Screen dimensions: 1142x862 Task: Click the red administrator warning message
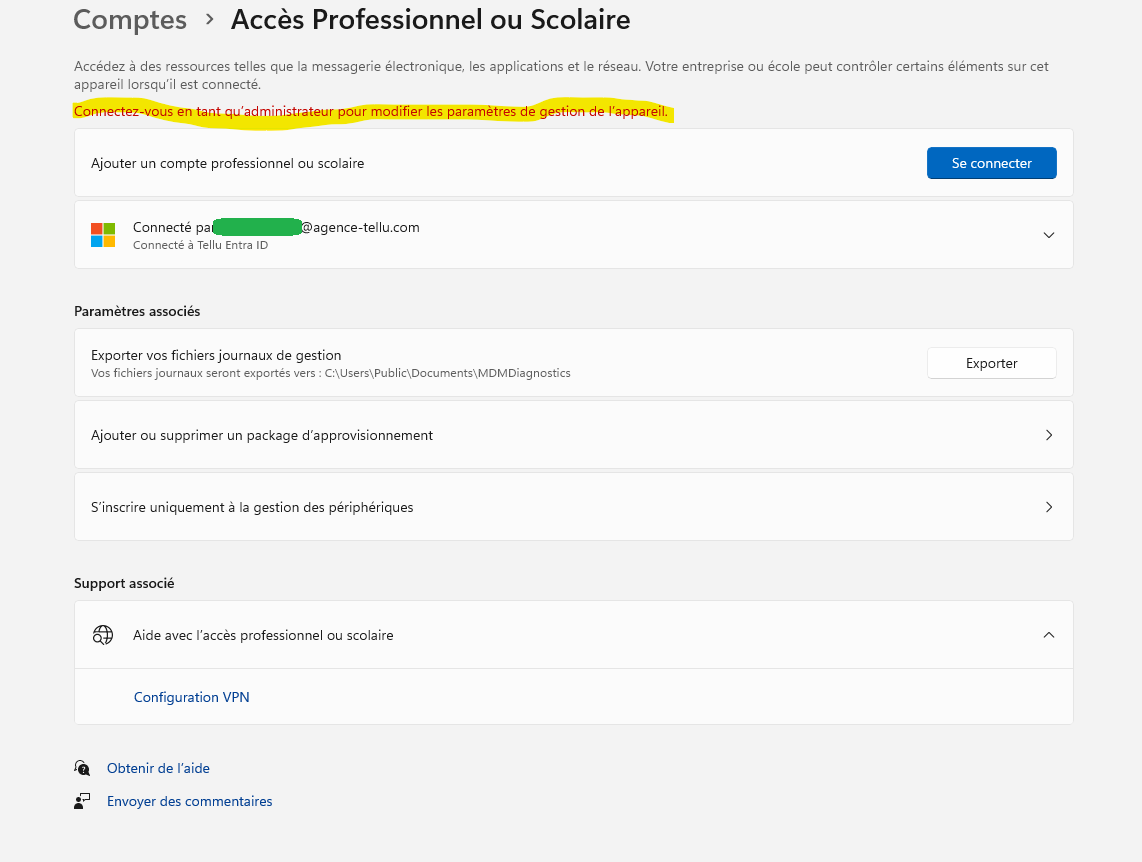point(371,111)
